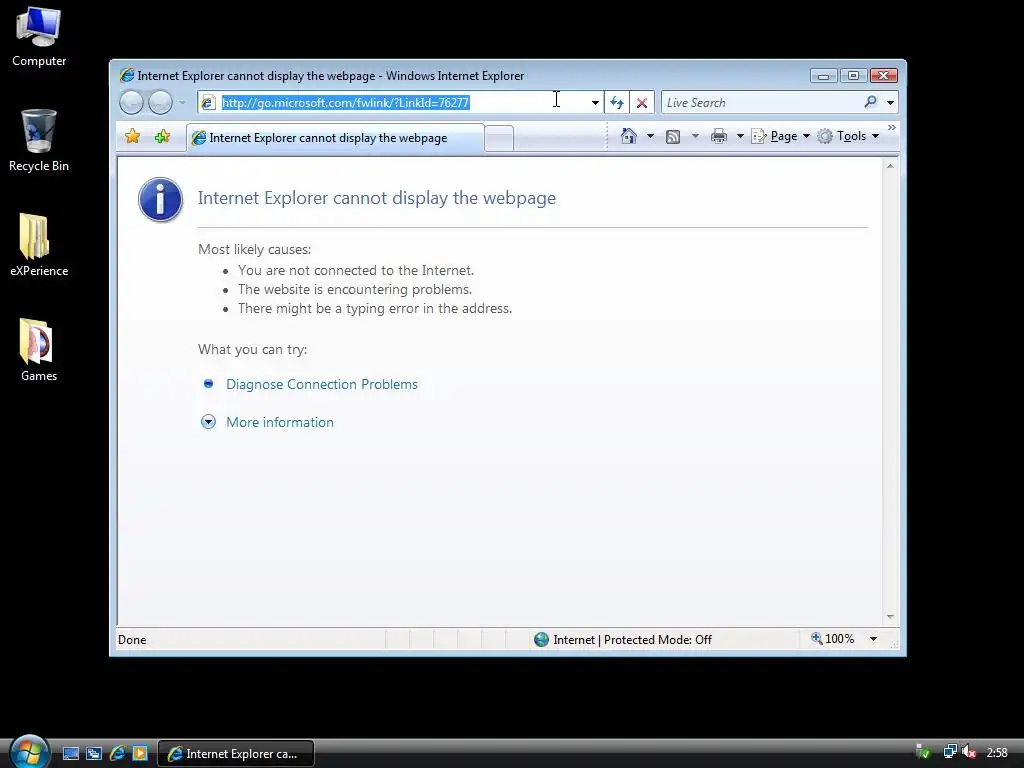Click 'Internet | Protected Mode: Off' status text
This screenshot has width=1024, height=768.
coord(632,639)
